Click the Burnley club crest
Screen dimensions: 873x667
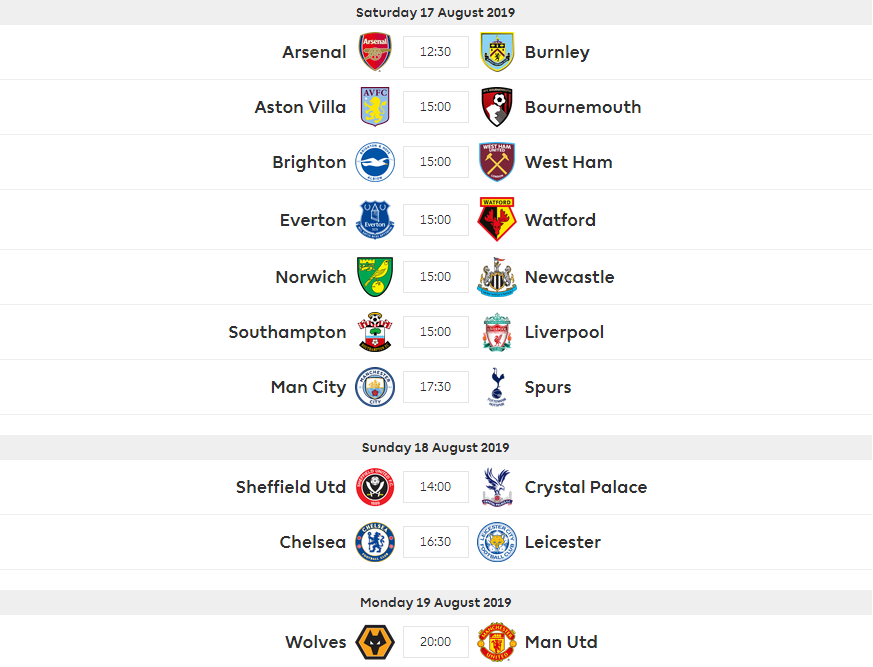coord(497,52)
